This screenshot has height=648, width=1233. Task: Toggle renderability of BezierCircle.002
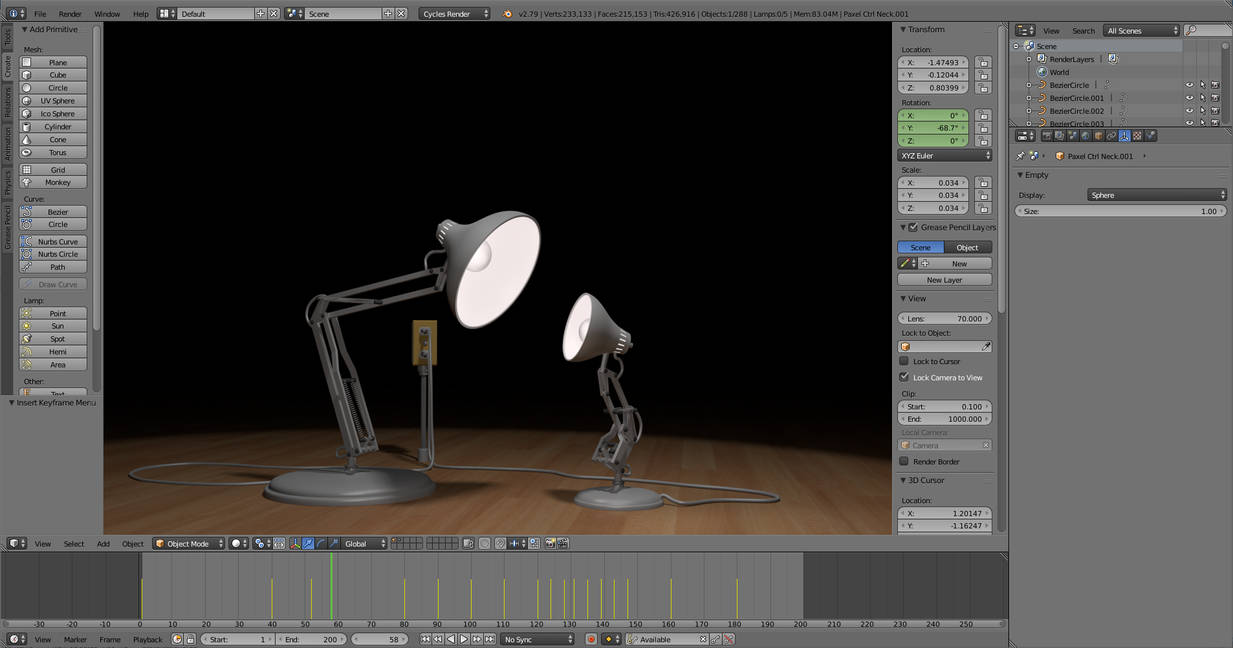(x=1215, y=111)
